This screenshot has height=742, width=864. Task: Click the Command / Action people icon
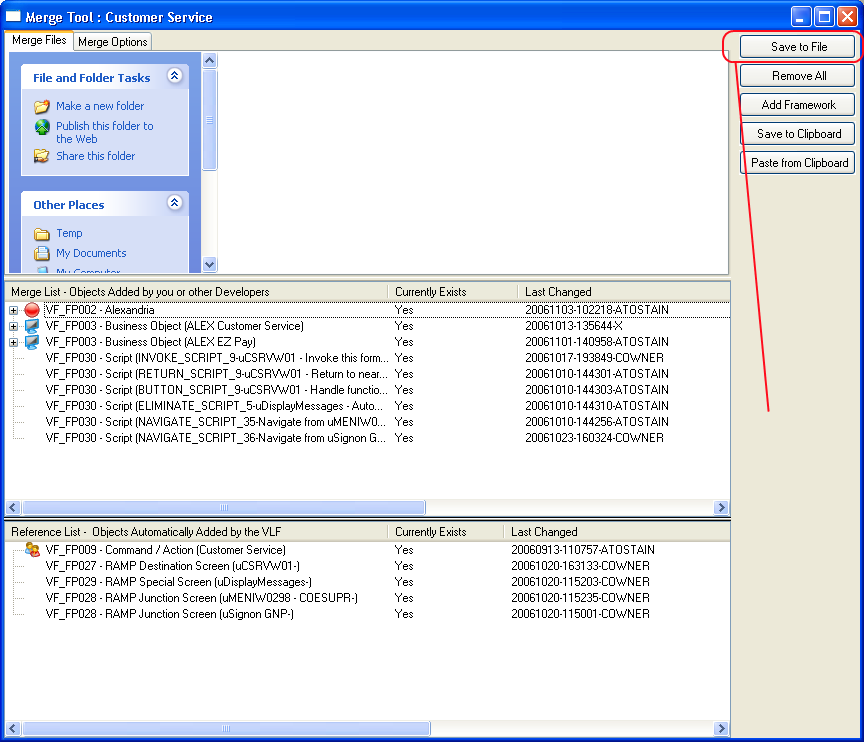33,550
